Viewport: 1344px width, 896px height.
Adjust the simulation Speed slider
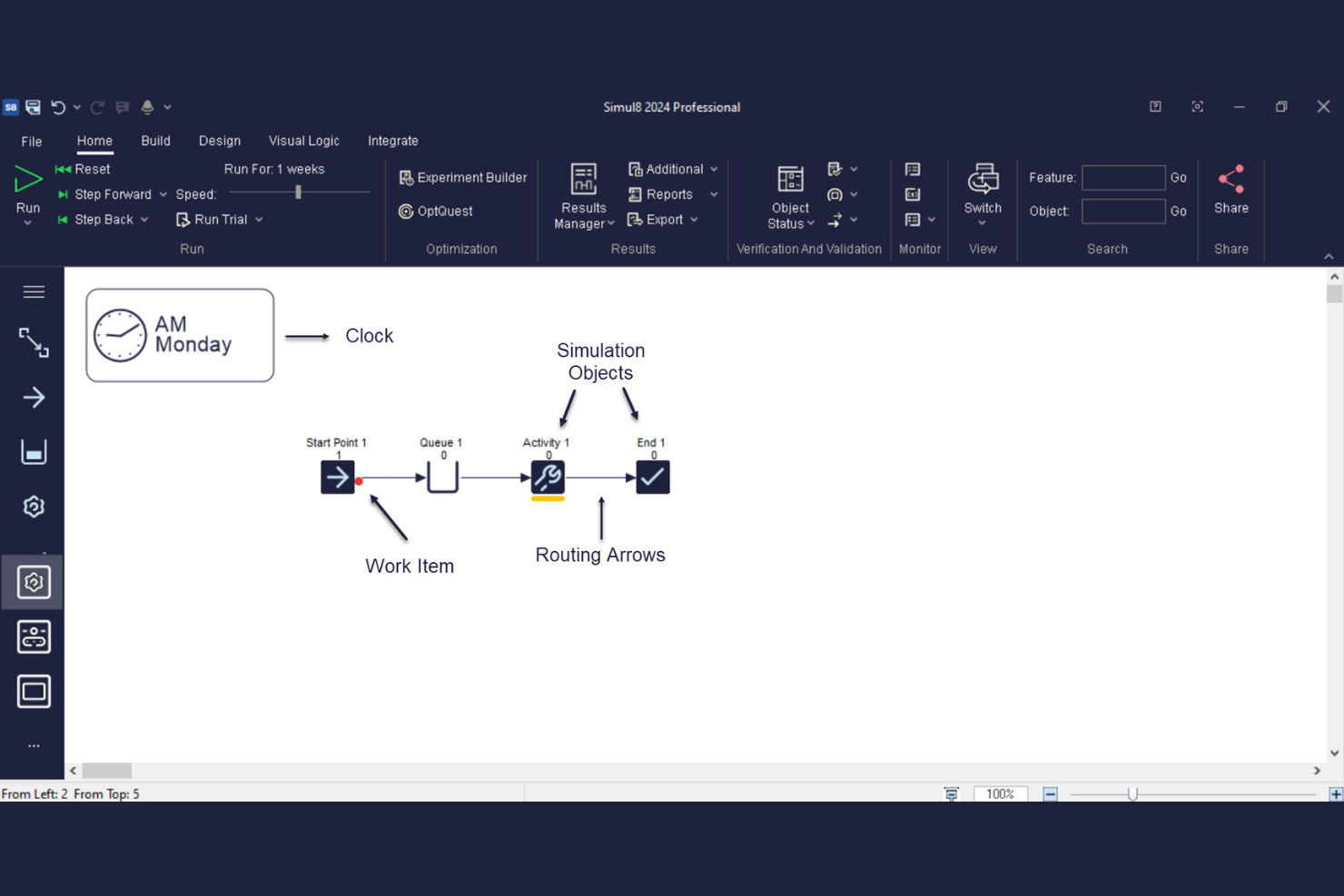298,192
